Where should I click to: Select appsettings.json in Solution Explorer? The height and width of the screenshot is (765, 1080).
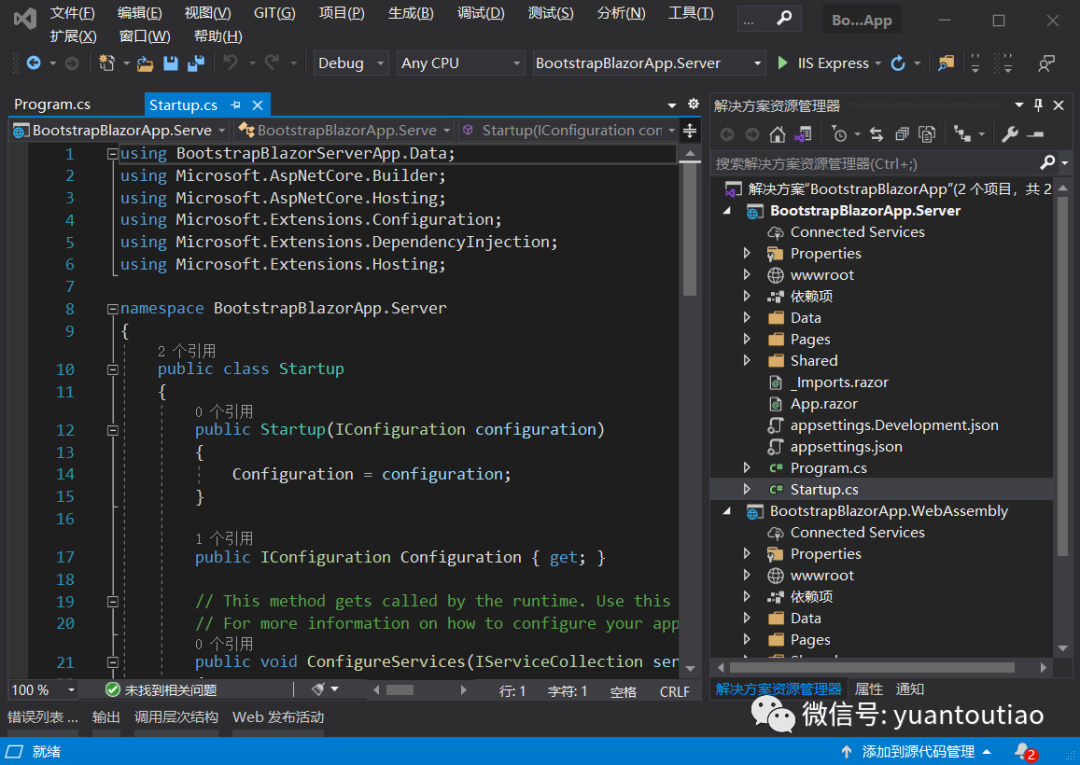[x=846, y=447]
